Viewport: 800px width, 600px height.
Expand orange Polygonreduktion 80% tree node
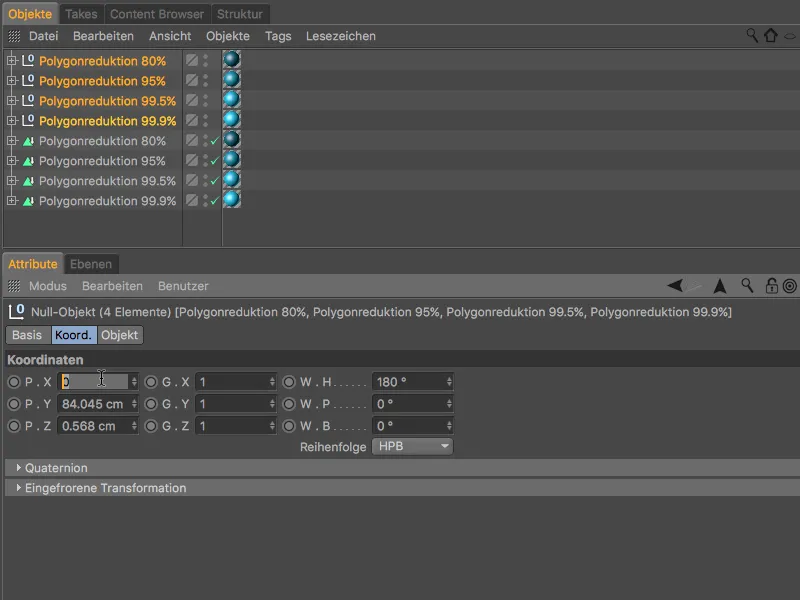[x=12, y=61]
